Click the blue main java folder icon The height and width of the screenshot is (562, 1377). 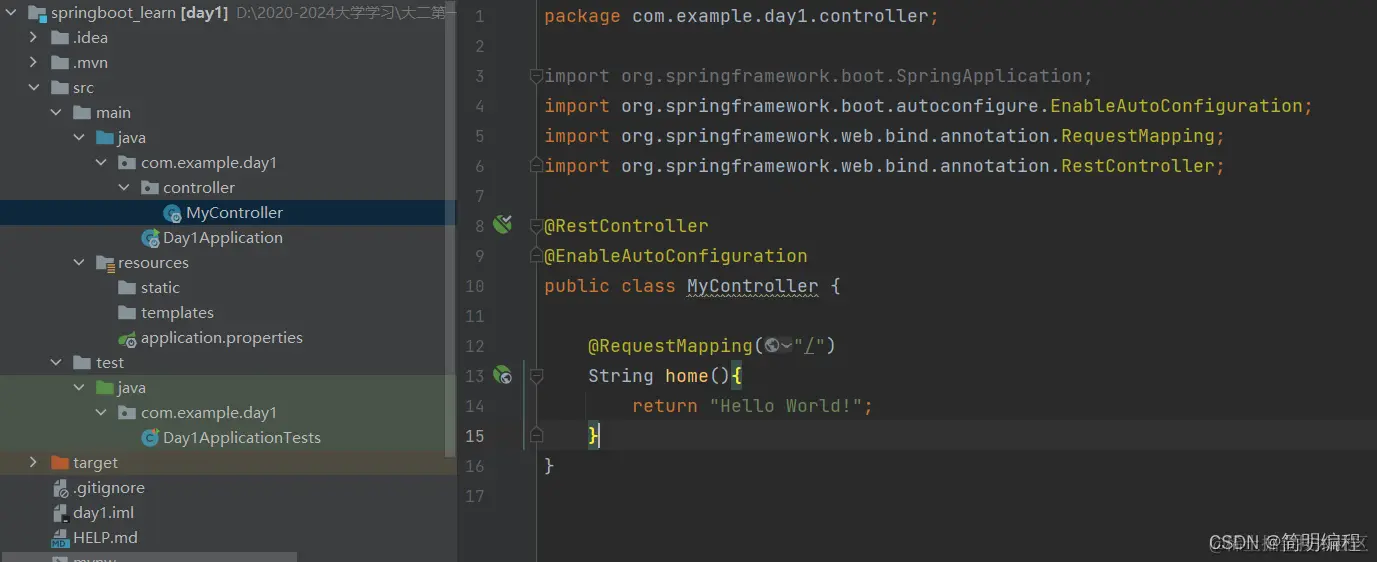[x=105, y=138]
